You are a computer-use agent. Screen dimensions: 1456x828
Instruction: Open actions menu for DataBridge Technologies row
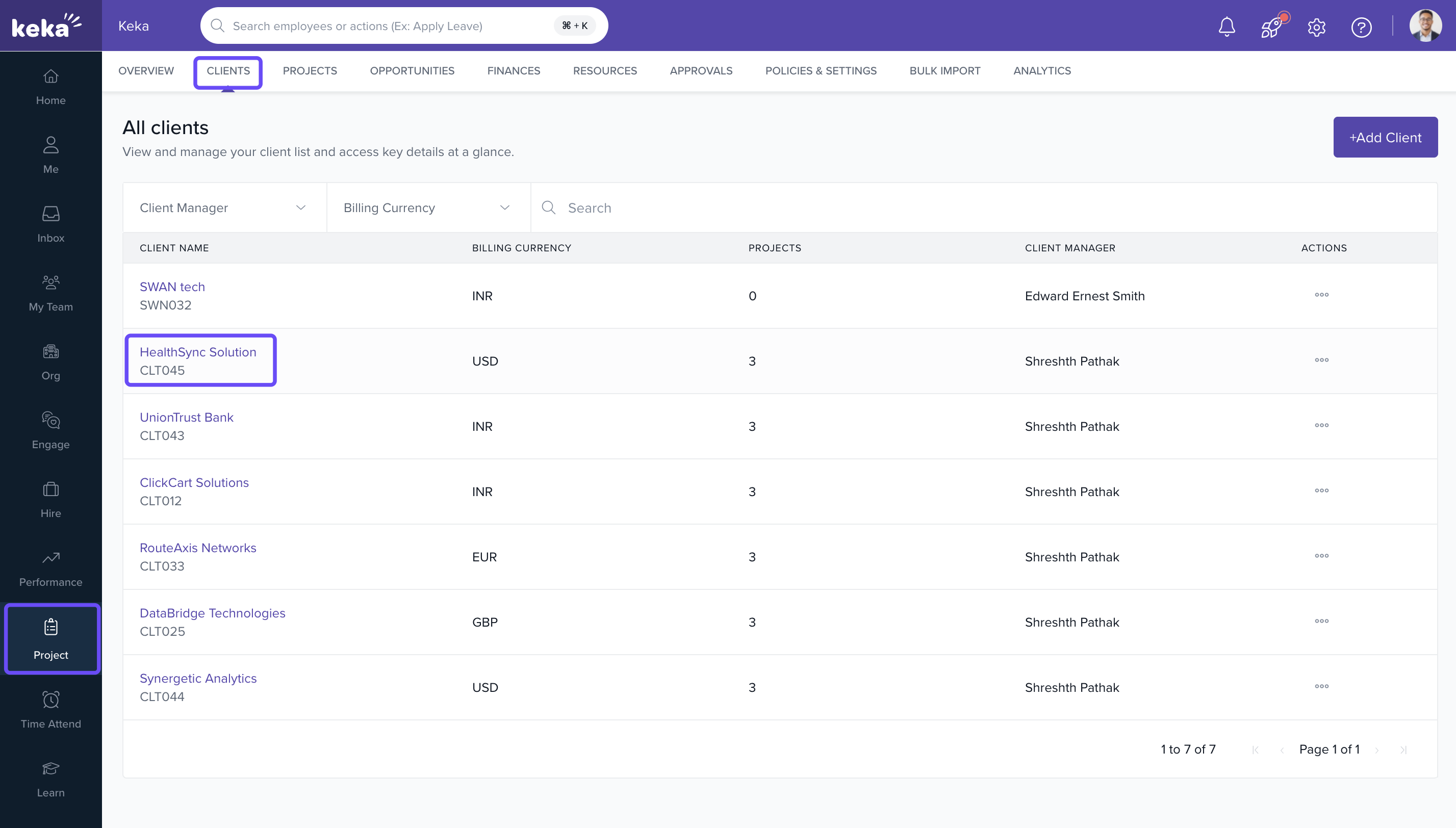tap(1321, 621)
